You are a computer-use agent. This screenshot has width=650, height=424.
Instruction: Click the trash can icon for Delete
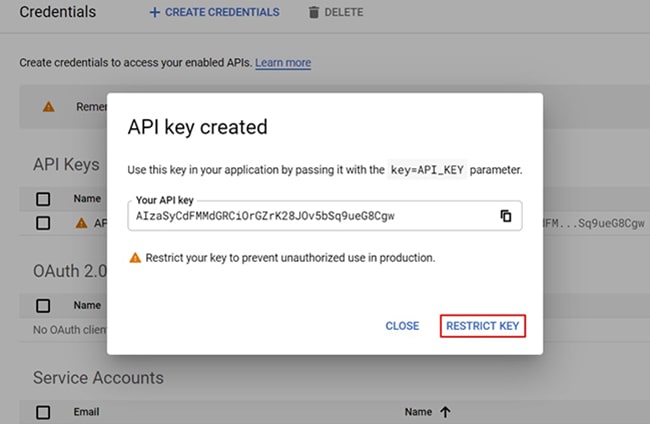pos(314,12)
